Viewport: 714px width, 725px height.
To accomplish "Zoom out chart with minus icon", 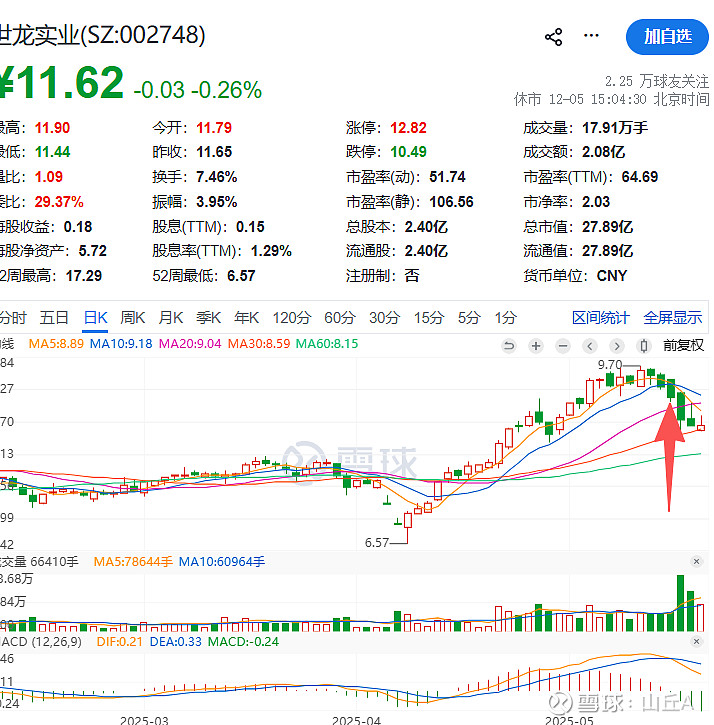I will tap(563, 345).
